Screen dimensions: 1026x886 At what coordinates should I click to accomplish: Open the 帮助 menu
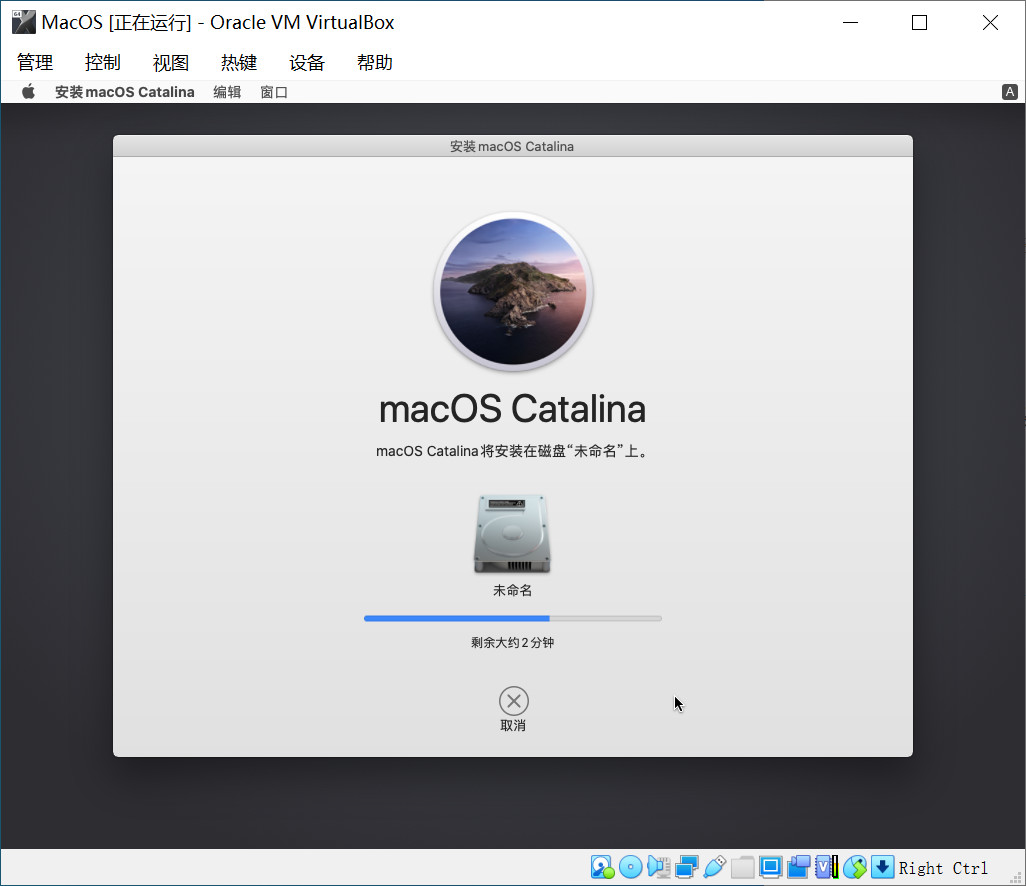point(375,63)
